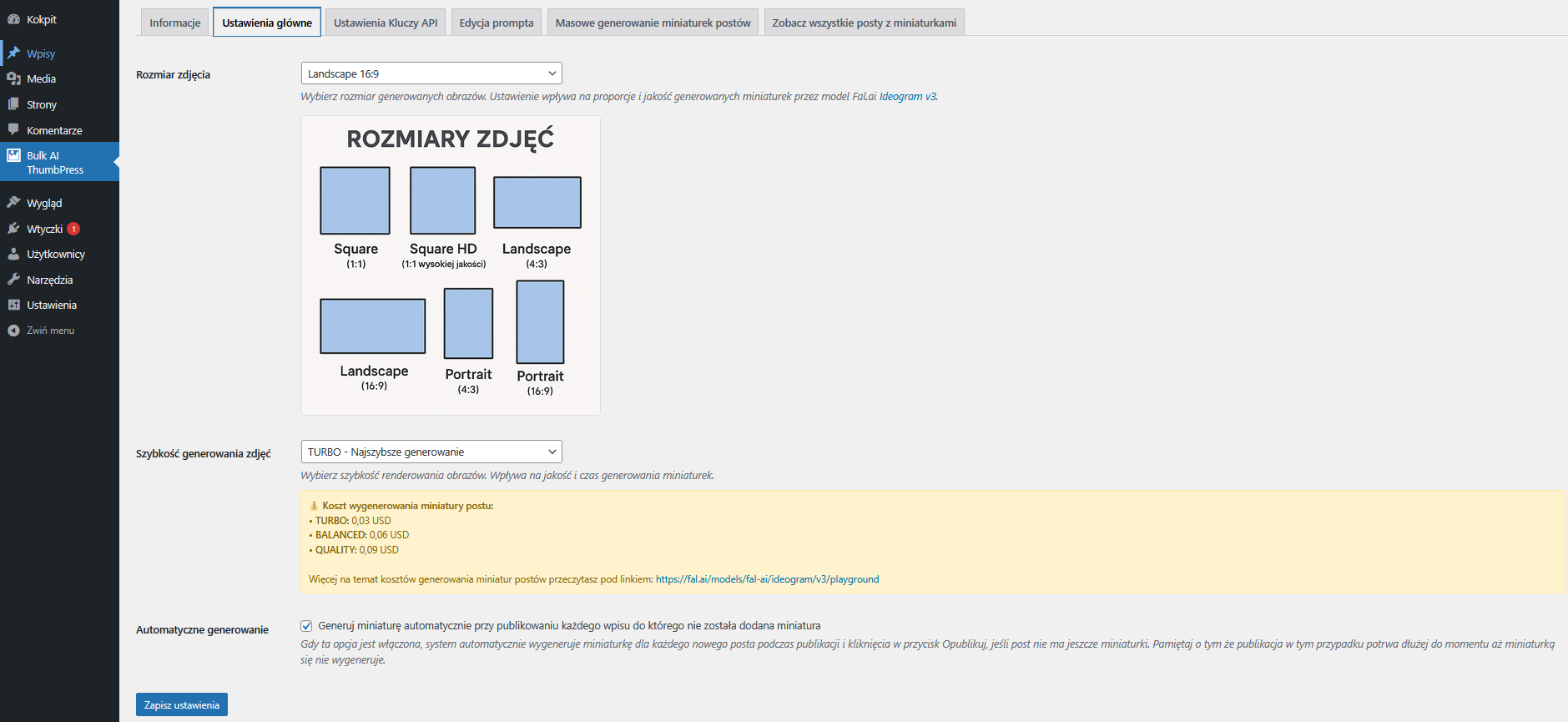Open Wpisy via its pin icon
This screenshot has width=1568, height=722.
pos(13,53)
